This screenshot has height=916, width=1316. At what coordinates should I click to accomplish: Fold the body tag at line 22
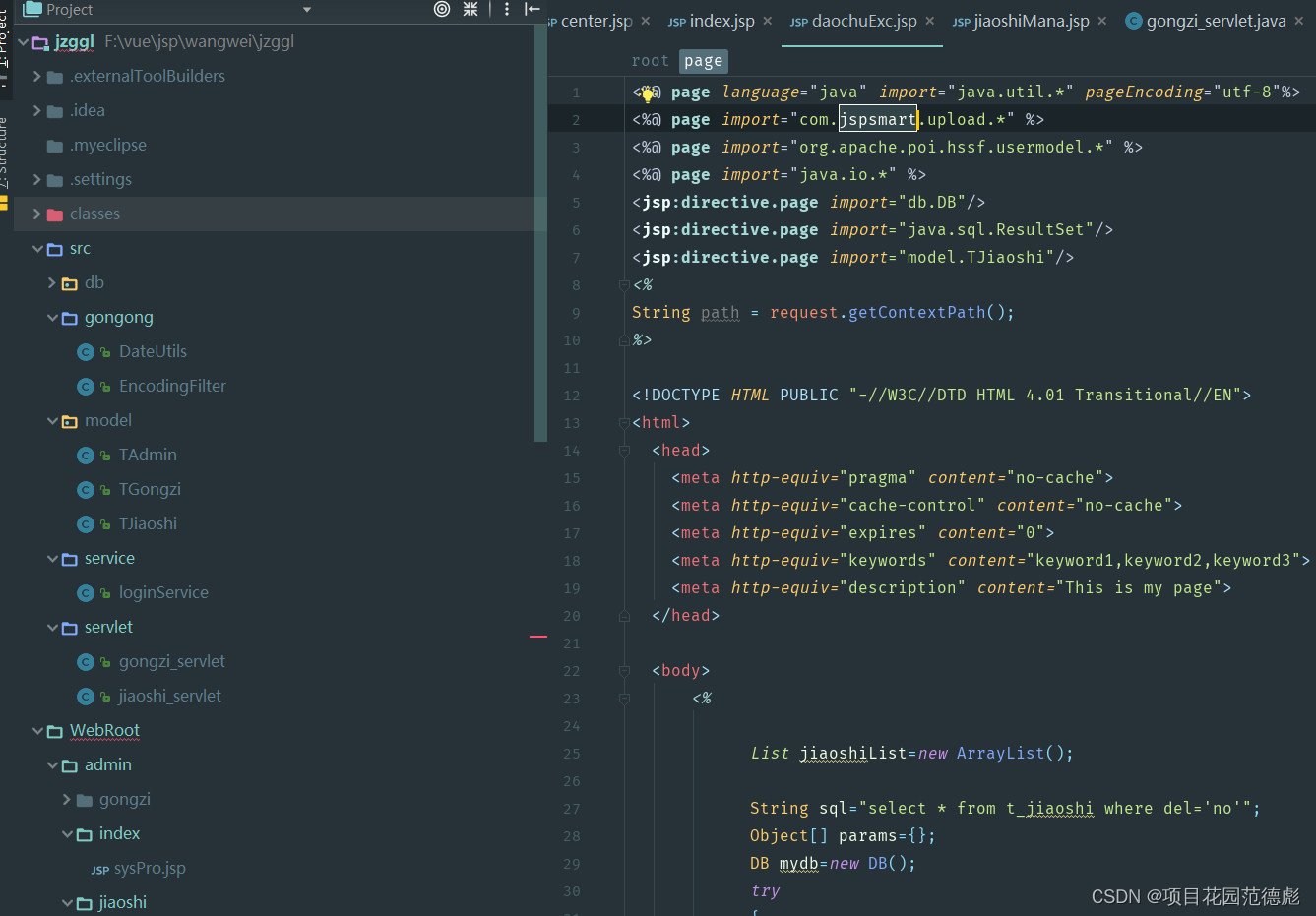coord(624,671)
